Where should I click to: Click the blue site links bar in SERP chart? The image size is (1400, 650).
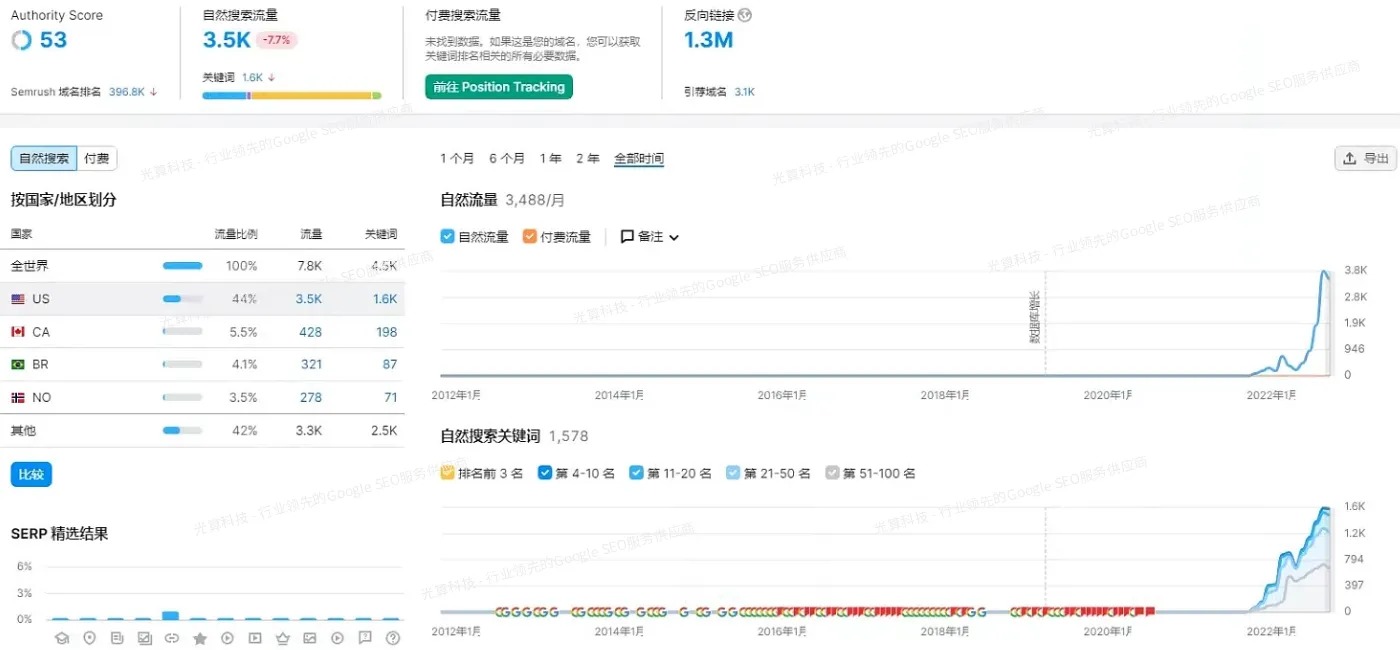tap(171, 615)
